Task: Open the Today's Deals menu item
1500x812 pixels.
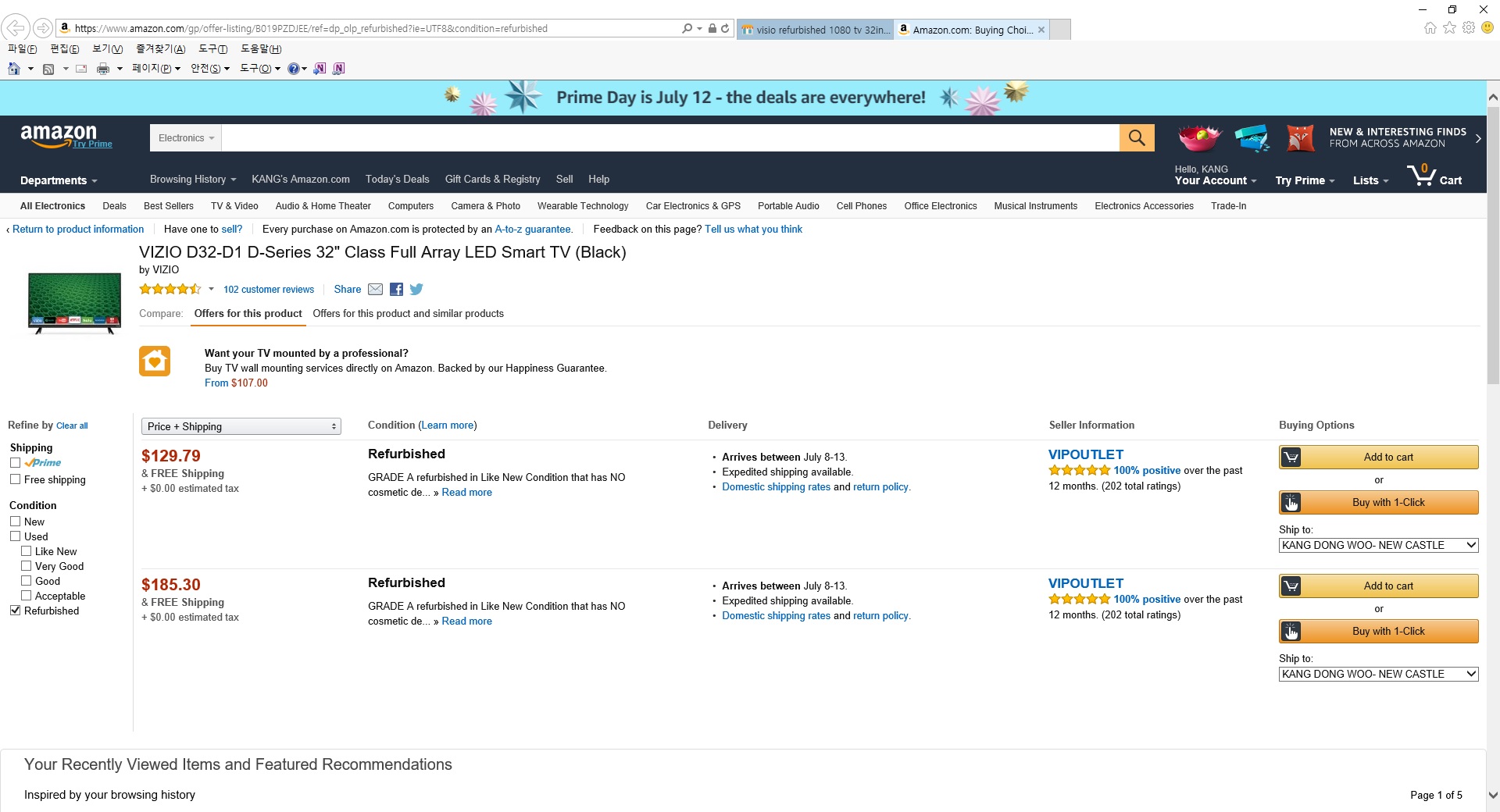Action: click(x=397, y=179)
